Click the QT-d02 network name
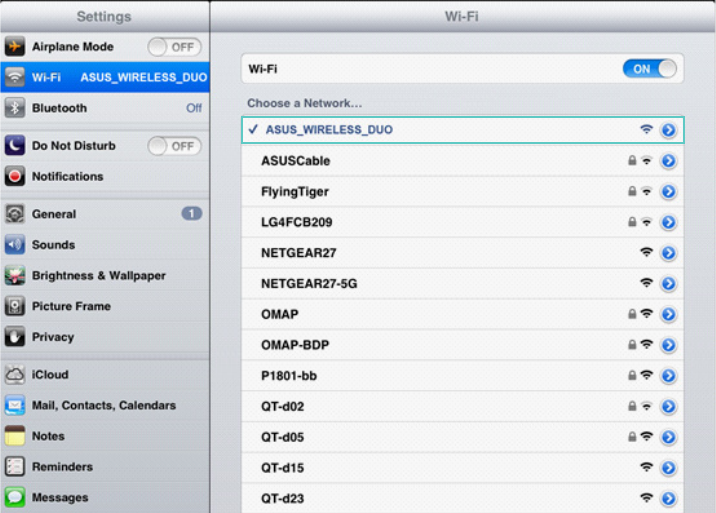Screen dimensions: 716x513 (x=282, y=406)
